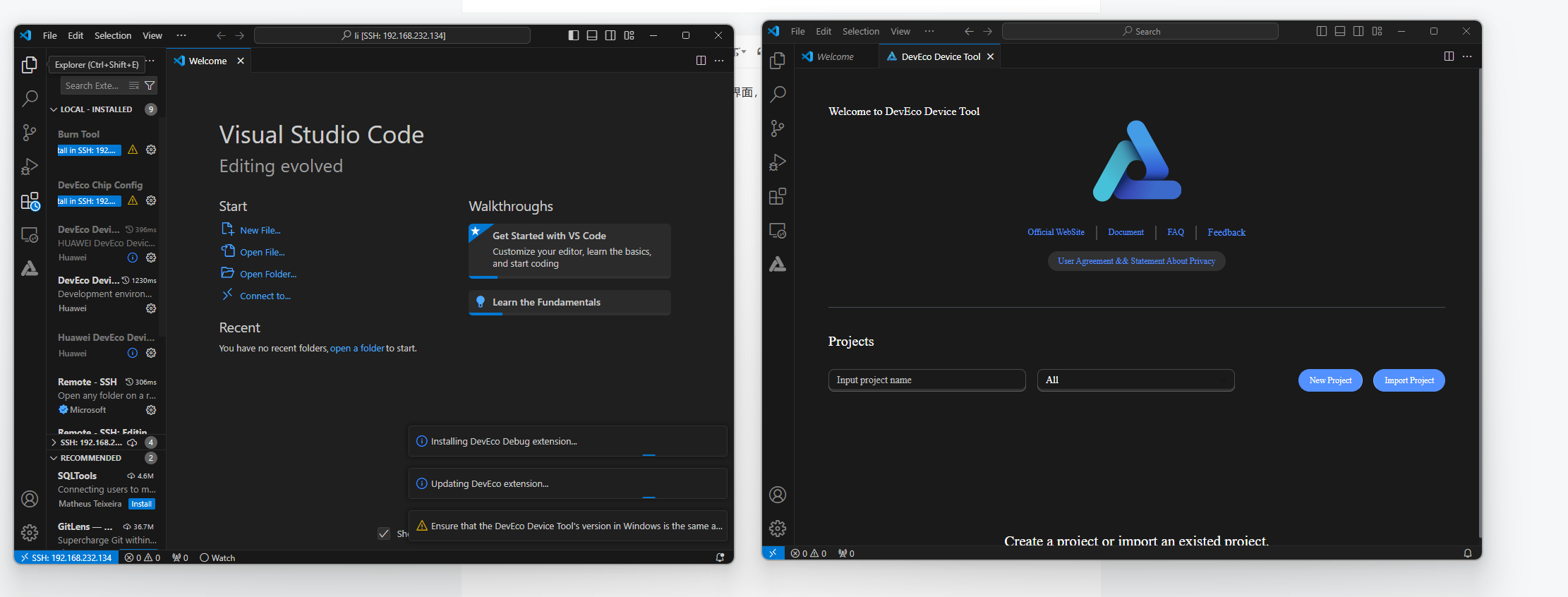The image size is (1568, 597).
Task: Toggle secondary side bar in left window
Action: [610, 35]
